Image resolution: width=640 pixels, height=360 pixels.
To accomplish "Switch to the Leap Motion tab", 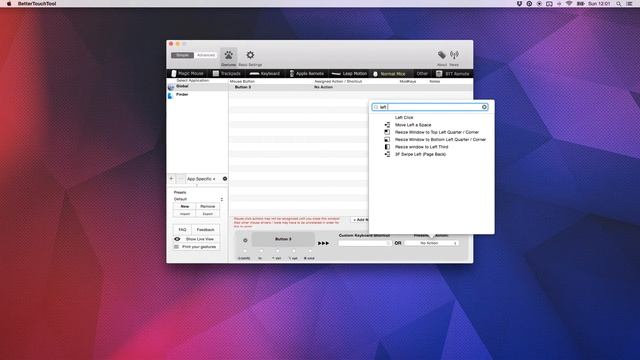I will pos(349,73).
